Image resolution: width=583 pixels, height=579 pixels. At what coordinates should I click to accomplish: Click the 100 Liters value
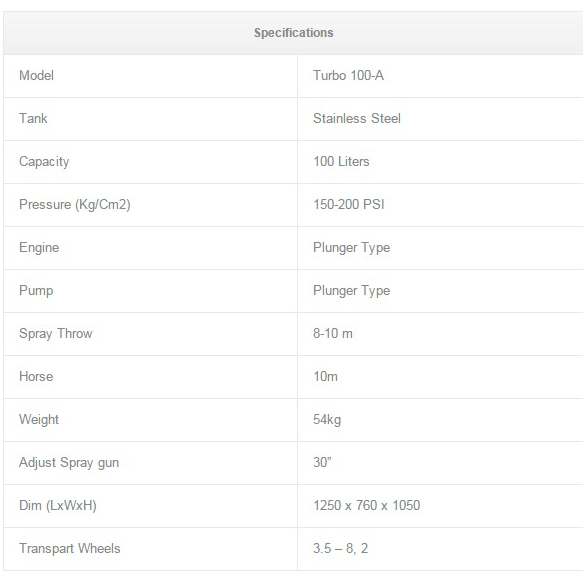(341, 161)
